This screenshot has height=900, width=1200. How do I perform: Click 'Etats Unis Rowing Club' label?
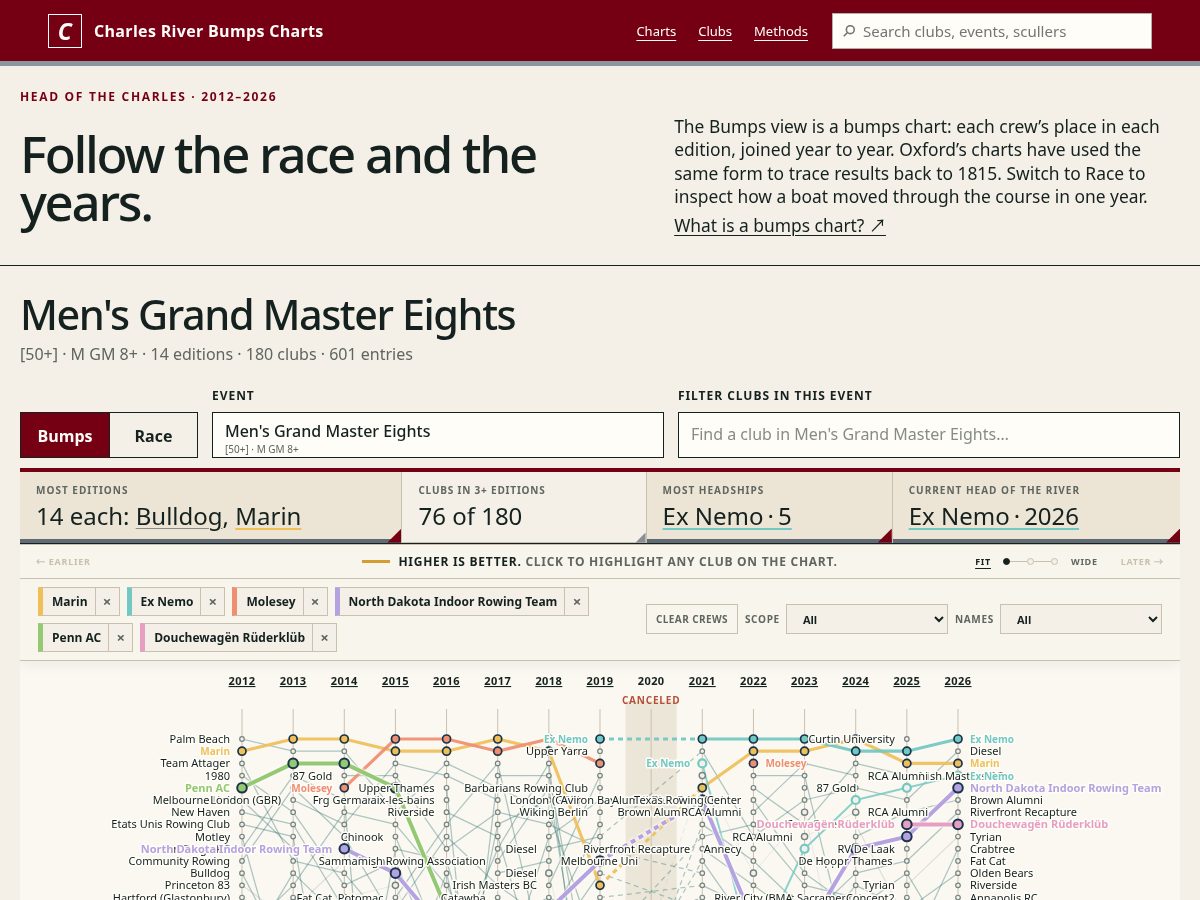coord(171,825)
